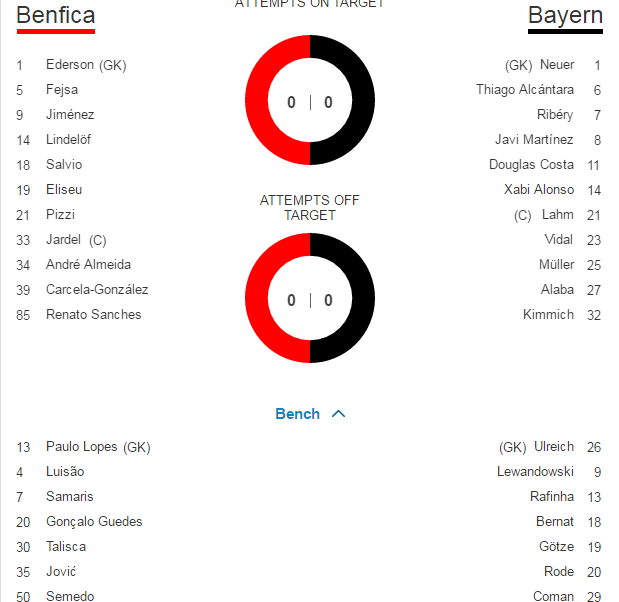This screenshot has width=619, height=602.
Task: Collapse the Bench section chevron
Action: 338,414
